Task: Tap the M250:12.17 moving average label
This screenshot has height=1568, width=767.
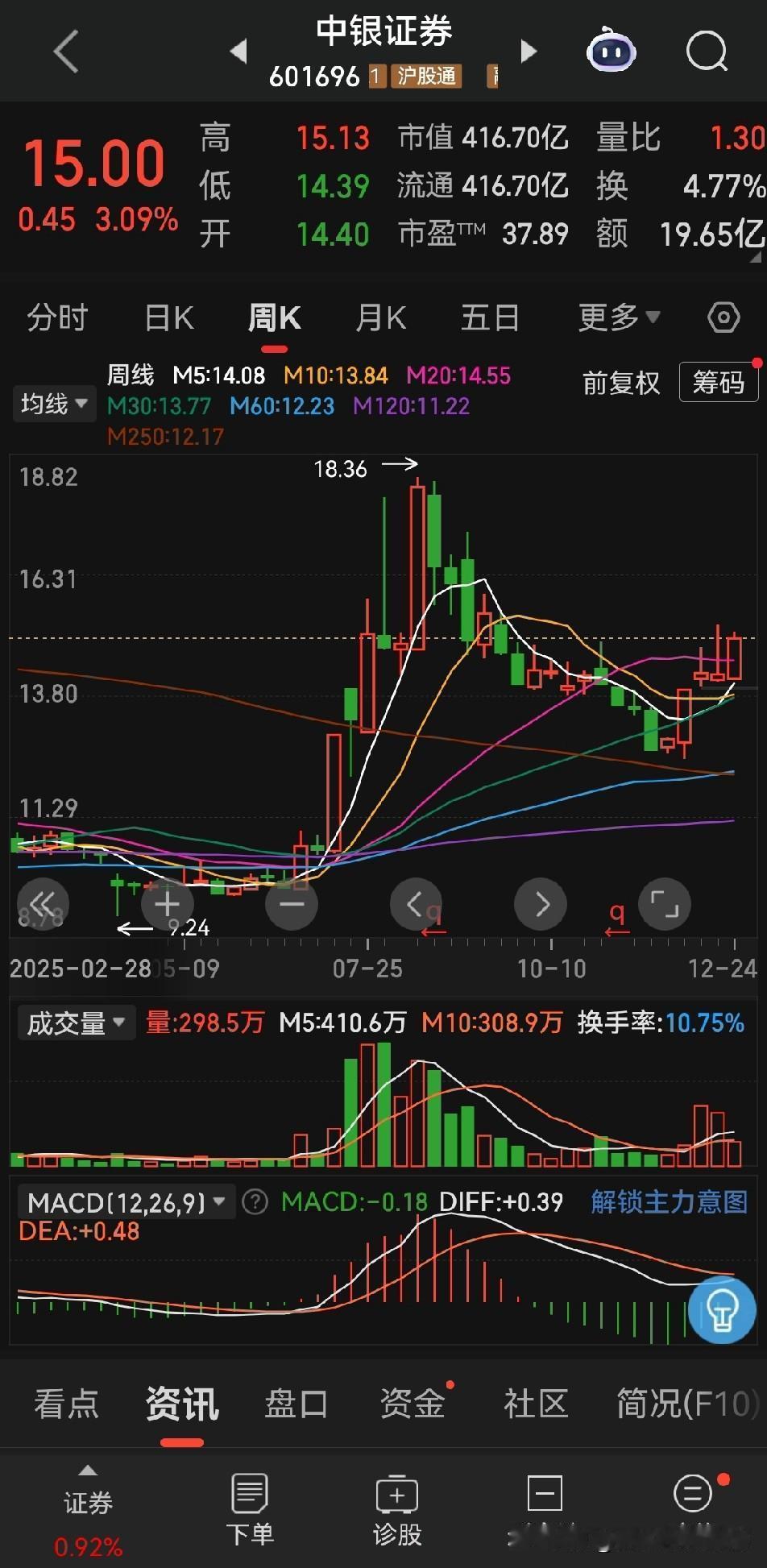Action: click(165, 437)
